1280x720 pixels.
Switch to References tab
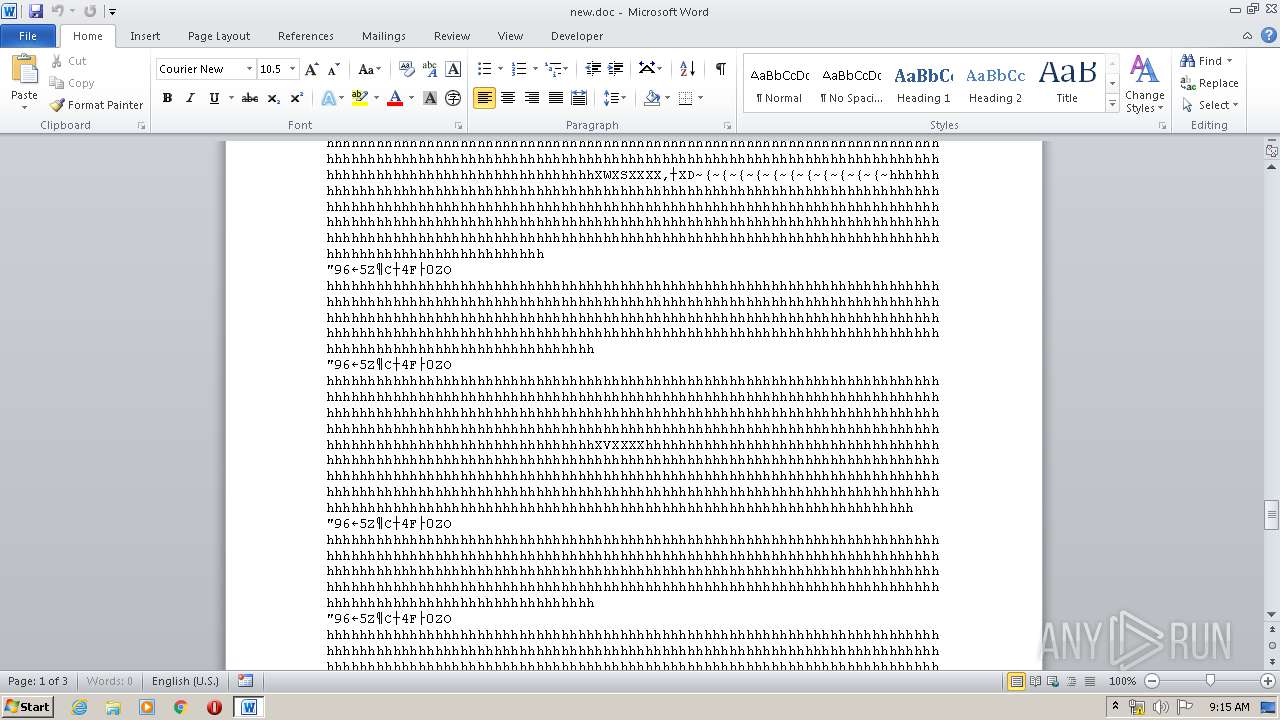(x=306, y=36)
